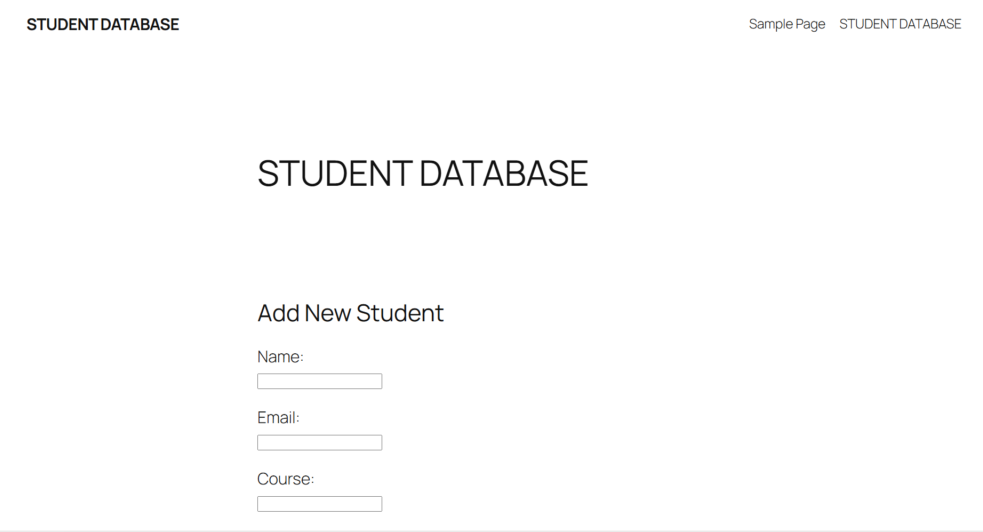The height and width of the screenshot is (532, 983).
Task: Click the word DATABASE in the page title
Action: pyautogui.click(x=503, y=174)
